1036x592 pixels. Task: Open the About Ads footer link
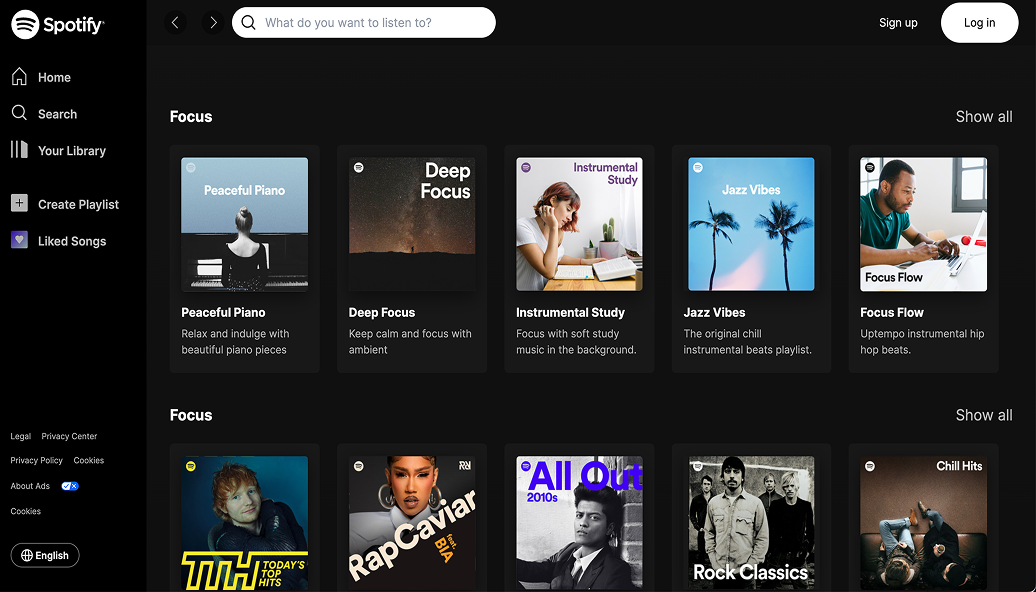30,486
